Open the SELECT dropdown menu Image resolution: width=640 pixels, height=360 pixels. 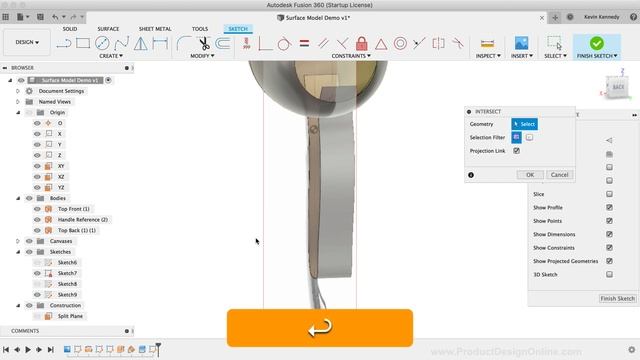[x=555, y=56]
